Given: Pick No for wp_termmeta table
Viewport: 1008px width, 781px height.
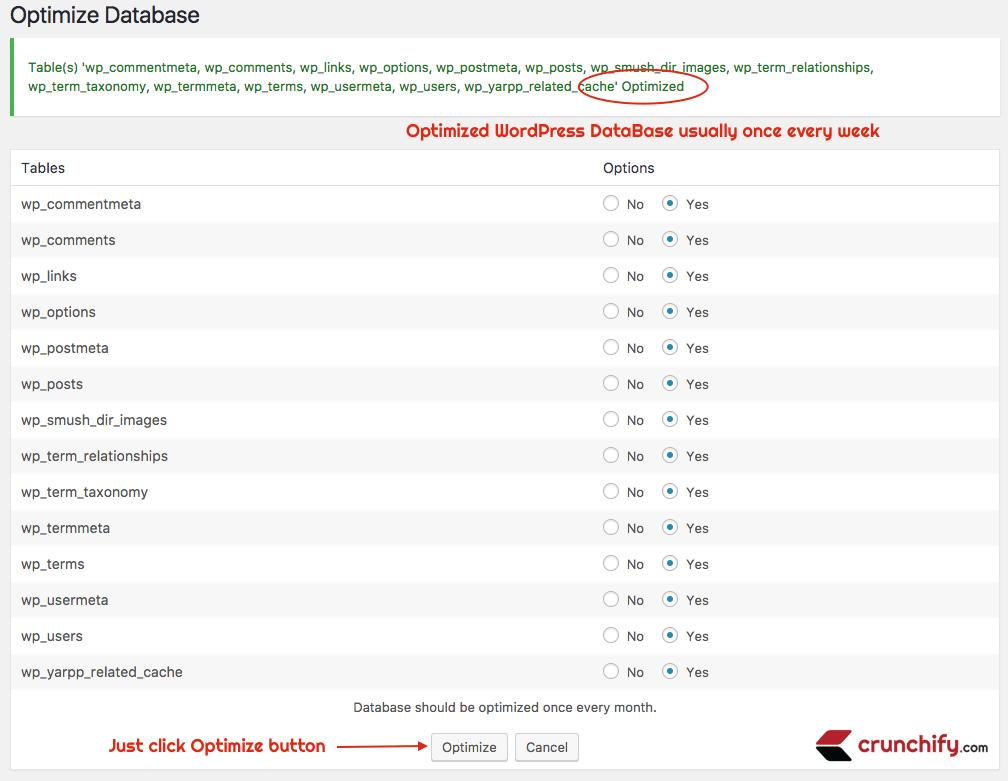Looking at the screenshot, I should point(611,528).
